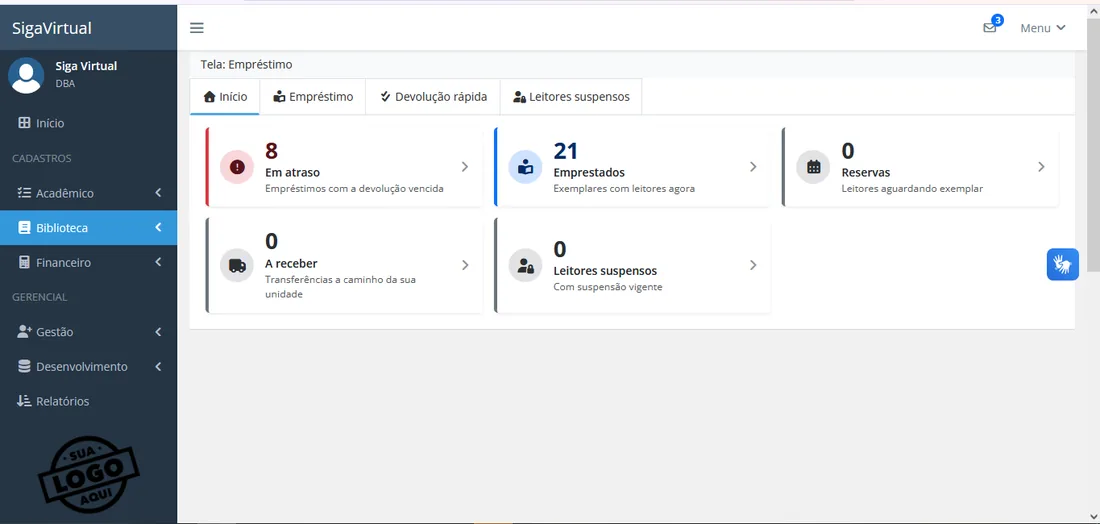
Task: Click the notification badge showing 3
Action: click(x=998, y=20)
